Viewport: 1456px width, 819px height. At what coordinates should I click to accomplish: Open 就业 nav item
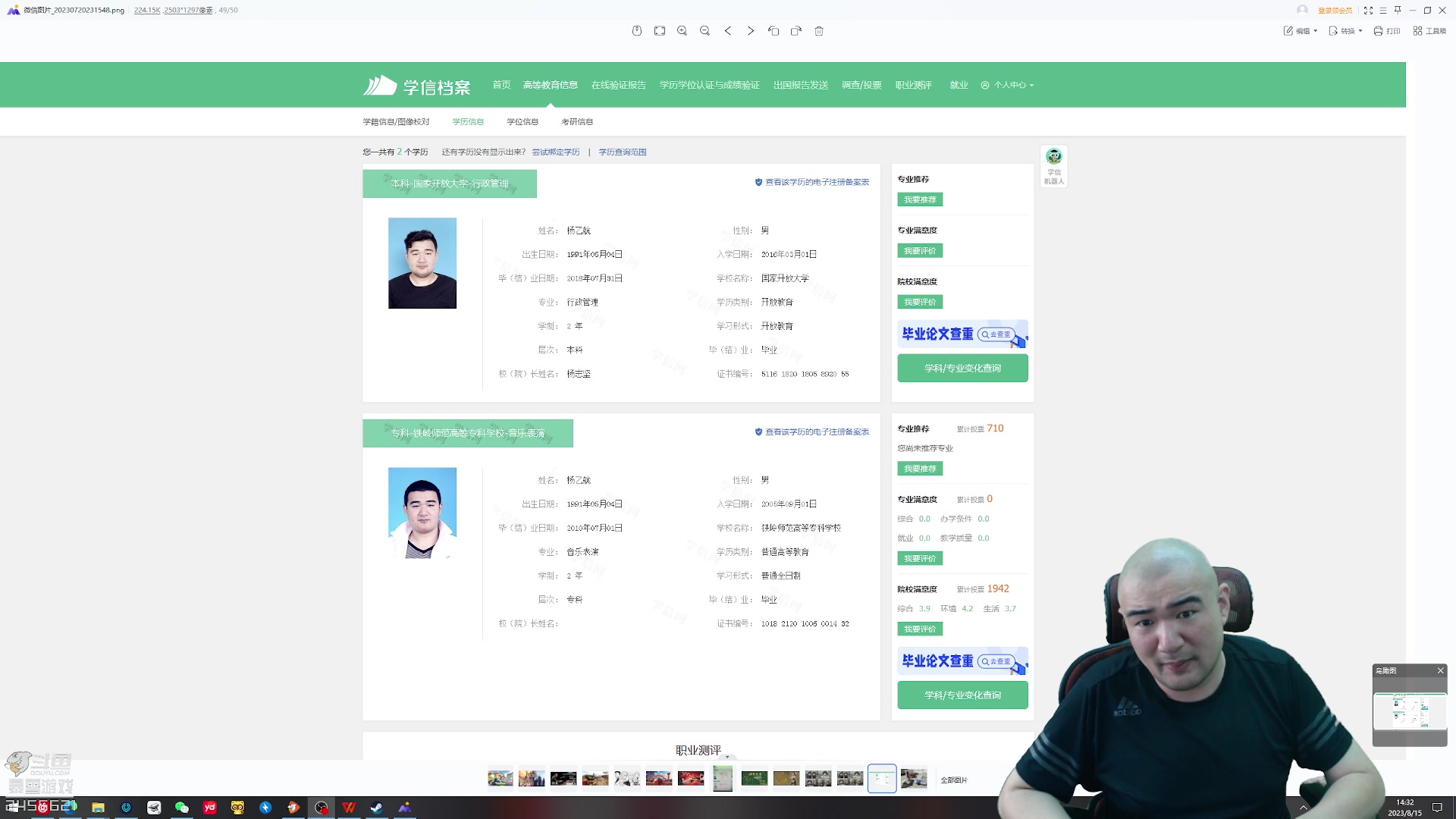tap(959, 85)
